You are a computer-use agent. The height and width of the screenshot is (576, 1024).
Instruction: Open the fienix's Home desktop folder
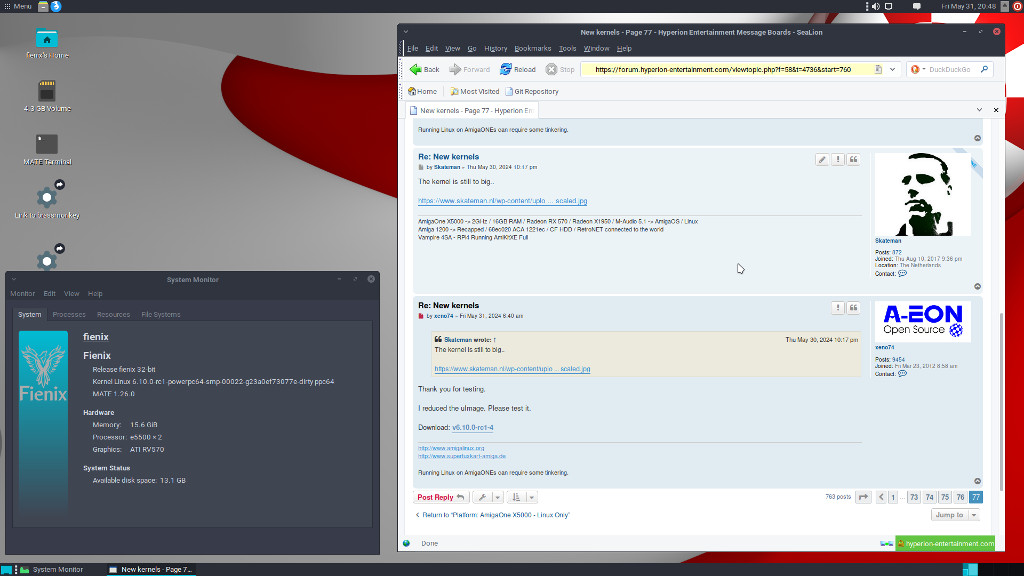(x=47, y=44)
